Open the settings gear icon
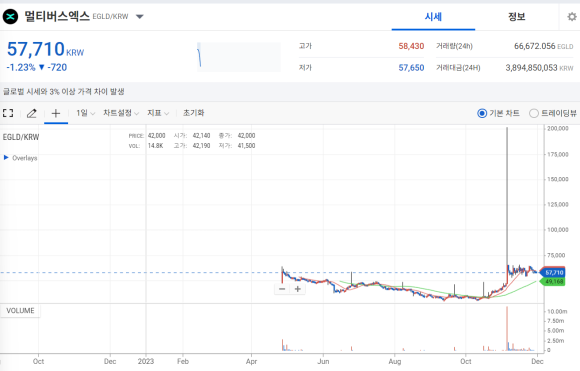The image size is (580, 371). [x=572, y=17]
